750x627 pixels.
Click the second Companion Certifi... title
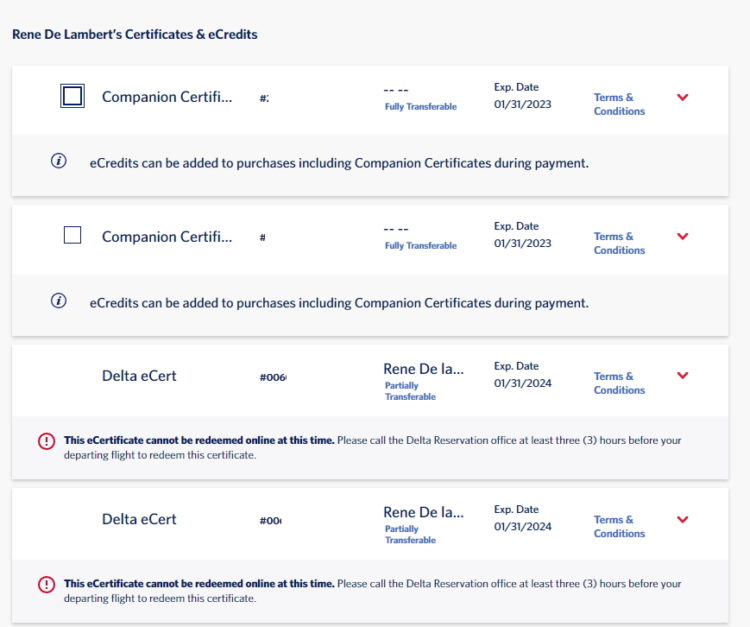[x=167, y=237]
